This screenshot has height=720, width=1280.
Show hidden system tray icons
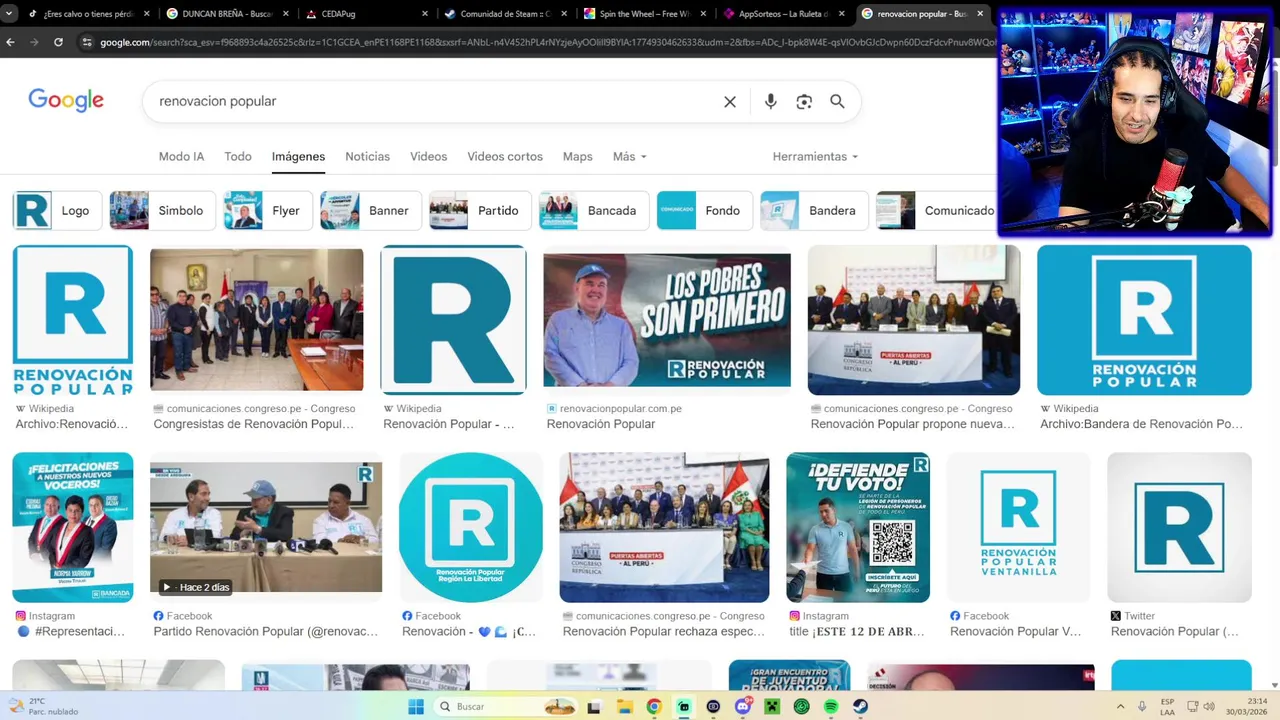tap(1119, 707)
